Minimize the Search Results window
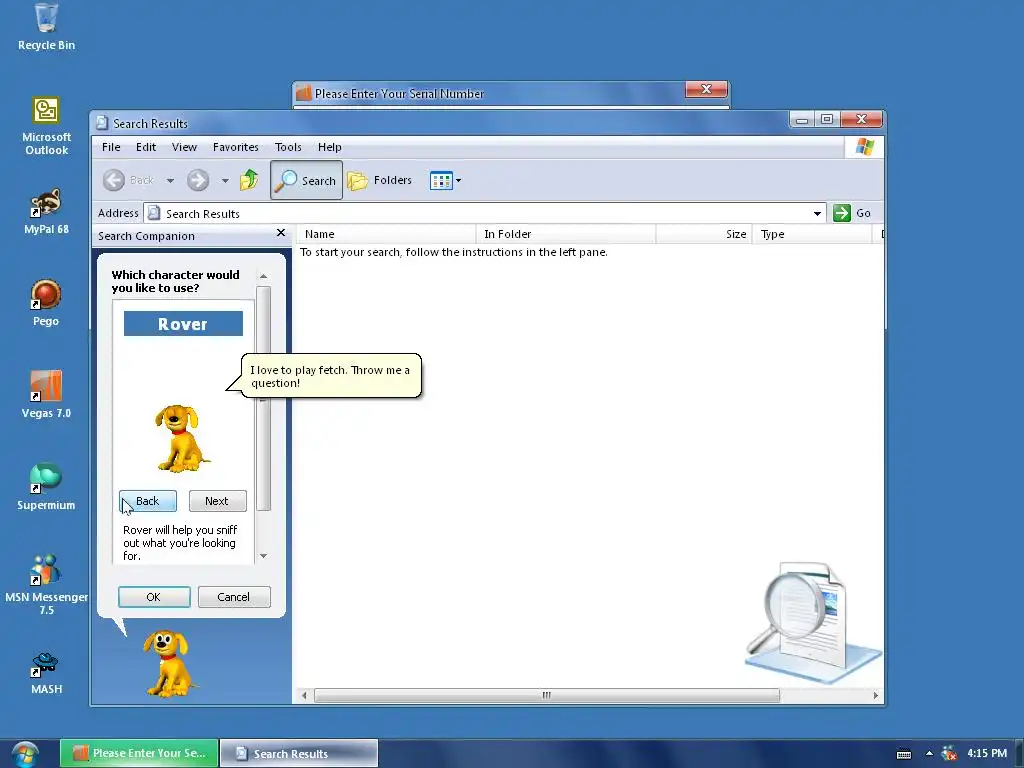This screenshot has width=1024, height=768. click(x=802, y=120)
